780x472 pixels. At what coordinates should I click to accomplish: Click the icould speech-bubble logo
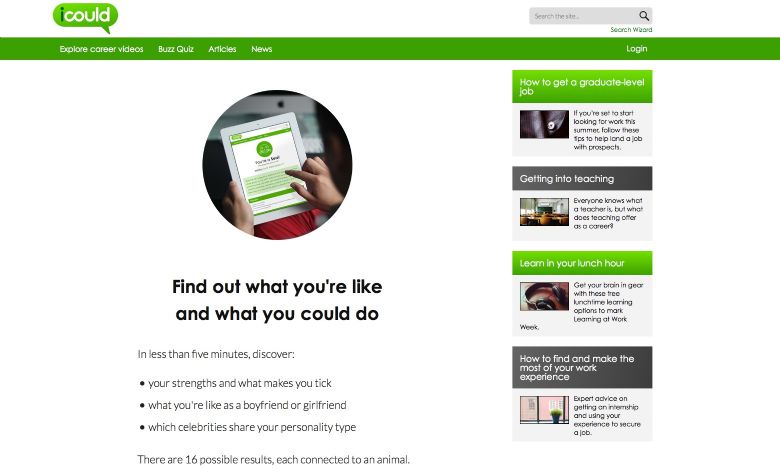pyautogui.click(x=85, y=18)
